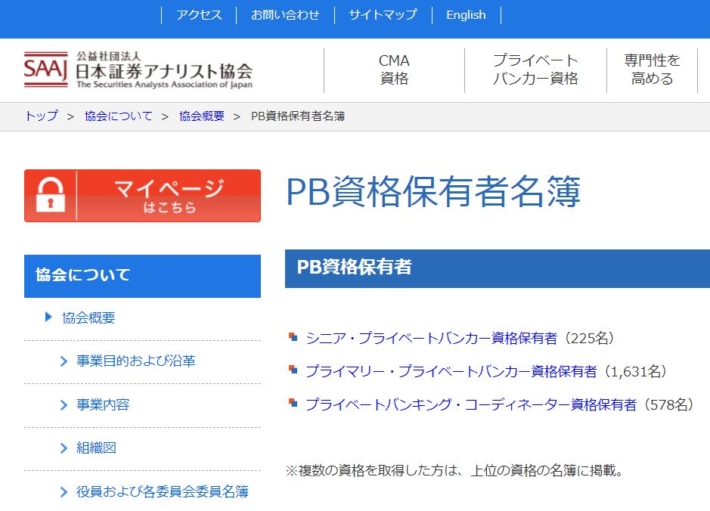Open シニア・プライベートバンカー資格保有者 list
The height and width of the screenshot is (511, 710).
(432, 338)
